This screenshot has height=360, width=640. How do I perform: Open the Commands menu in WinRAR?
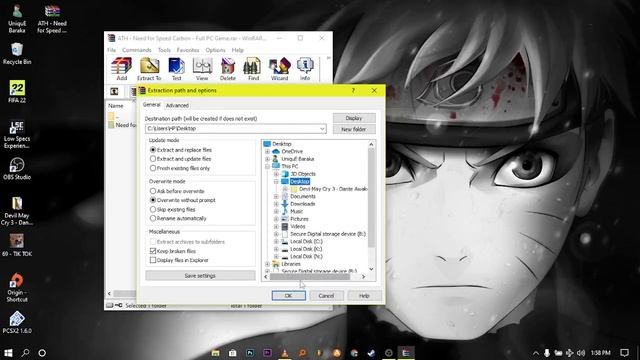(137, 50)
